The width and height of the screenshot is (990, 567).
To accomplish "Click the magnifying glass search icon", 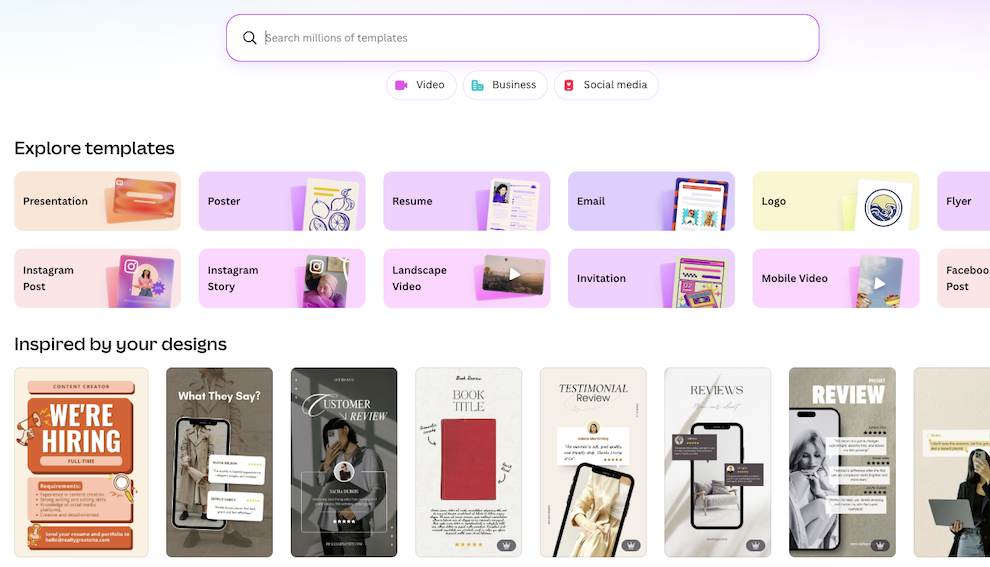I will click(x=249, y=38).
